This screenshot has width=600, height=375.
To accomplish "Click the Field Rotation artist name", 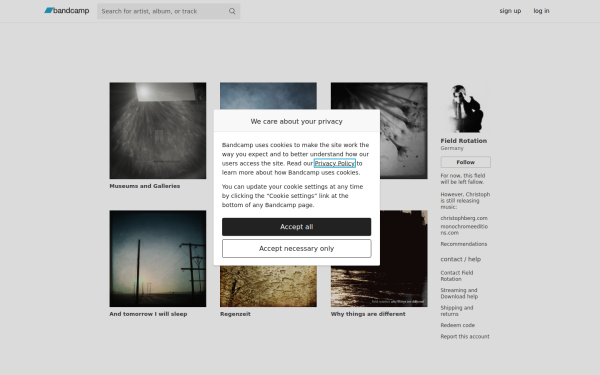I will click(463, 141).
